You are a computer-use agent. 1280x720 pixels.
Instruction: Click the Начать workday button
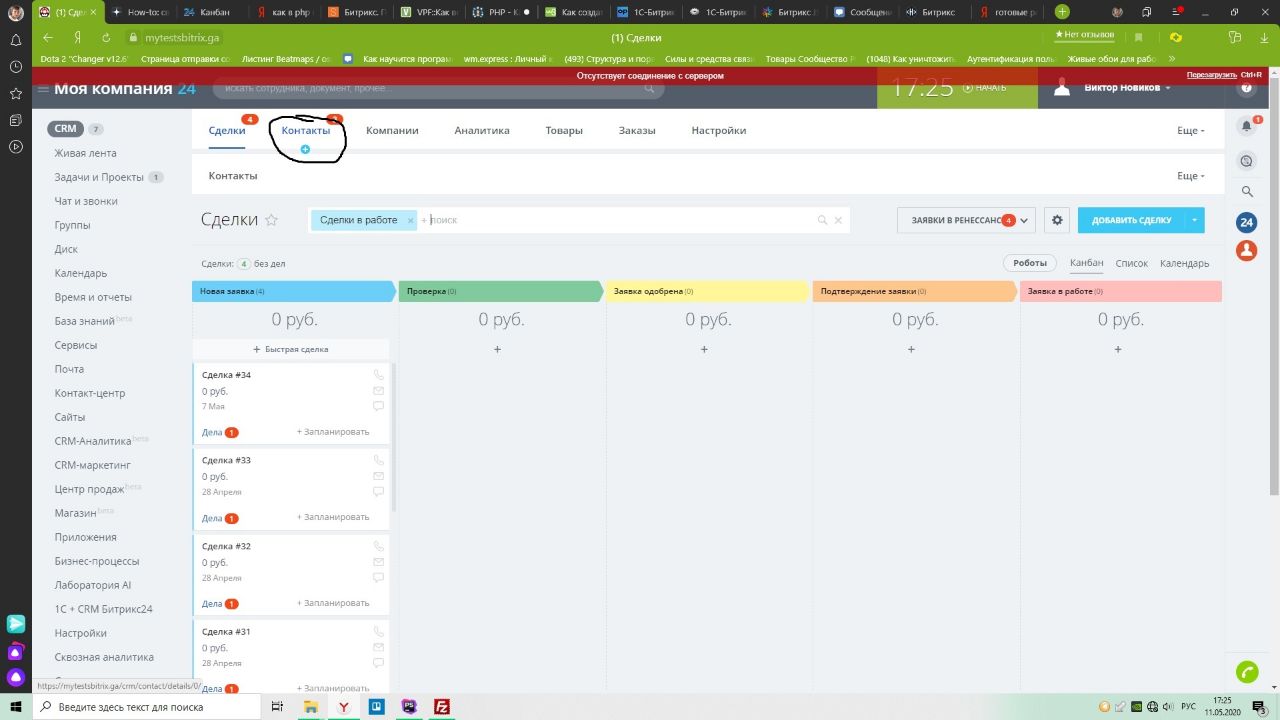click(985, 88)
